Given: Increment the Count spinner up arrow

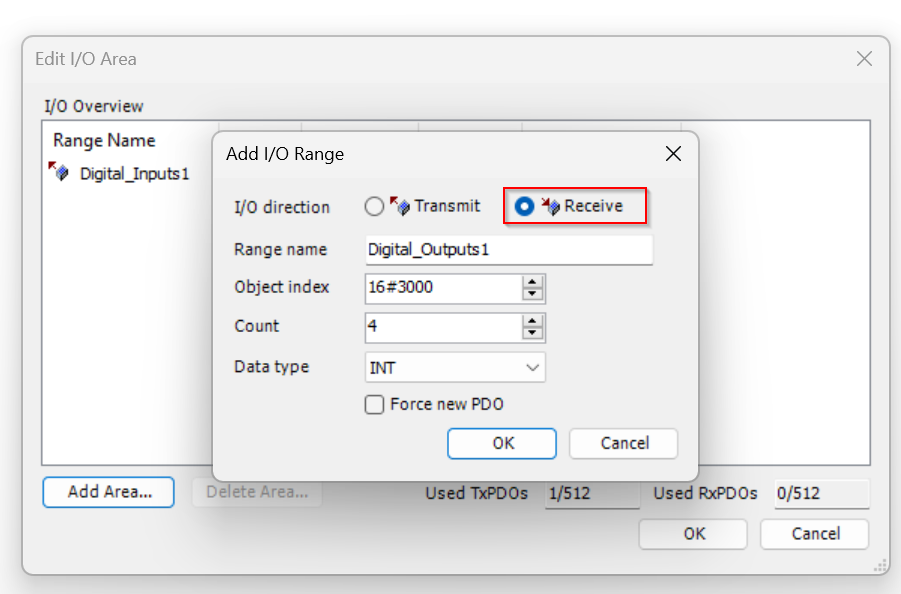Looking at the screenshot, I should 533,321.
